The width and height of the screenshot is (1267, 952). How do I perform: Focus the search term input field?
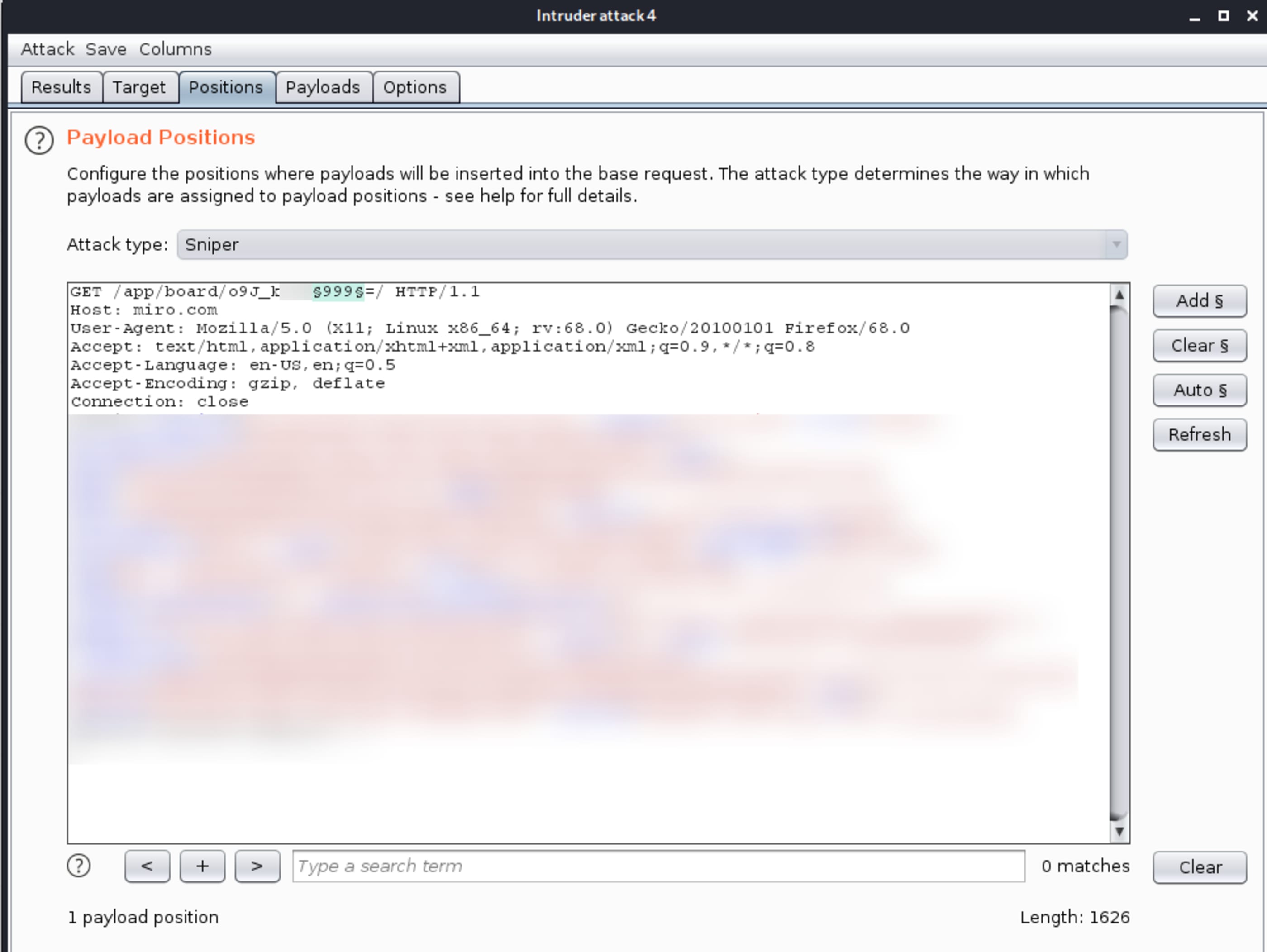pyautogui.click(x=658, y=866)
